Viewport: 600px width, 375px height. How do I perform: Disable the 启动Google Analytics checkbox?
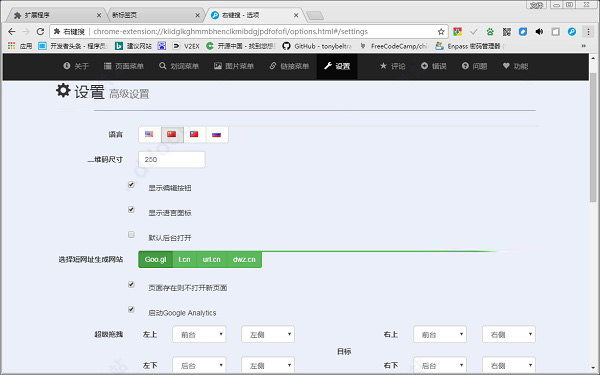131,310
